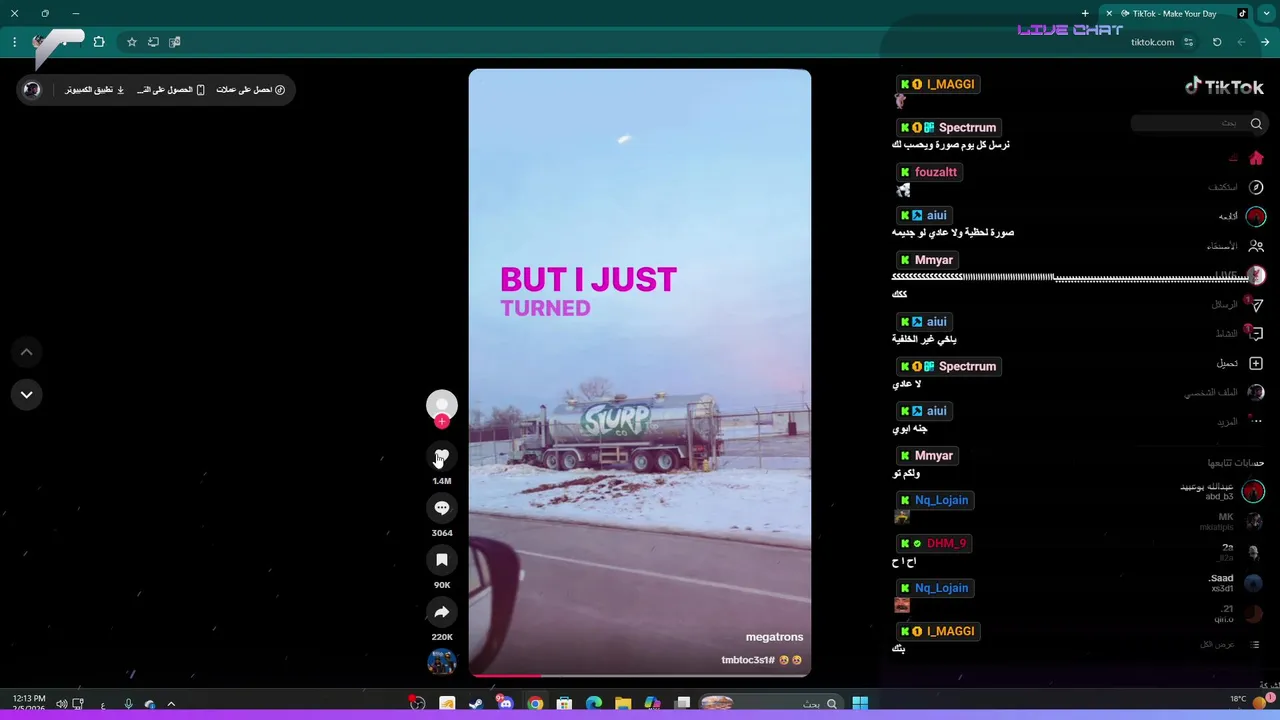Viewport: 1280px width, 720px height.
Task: Open Microsoft Store from the taskbar
Action: [x=564, y=703]
